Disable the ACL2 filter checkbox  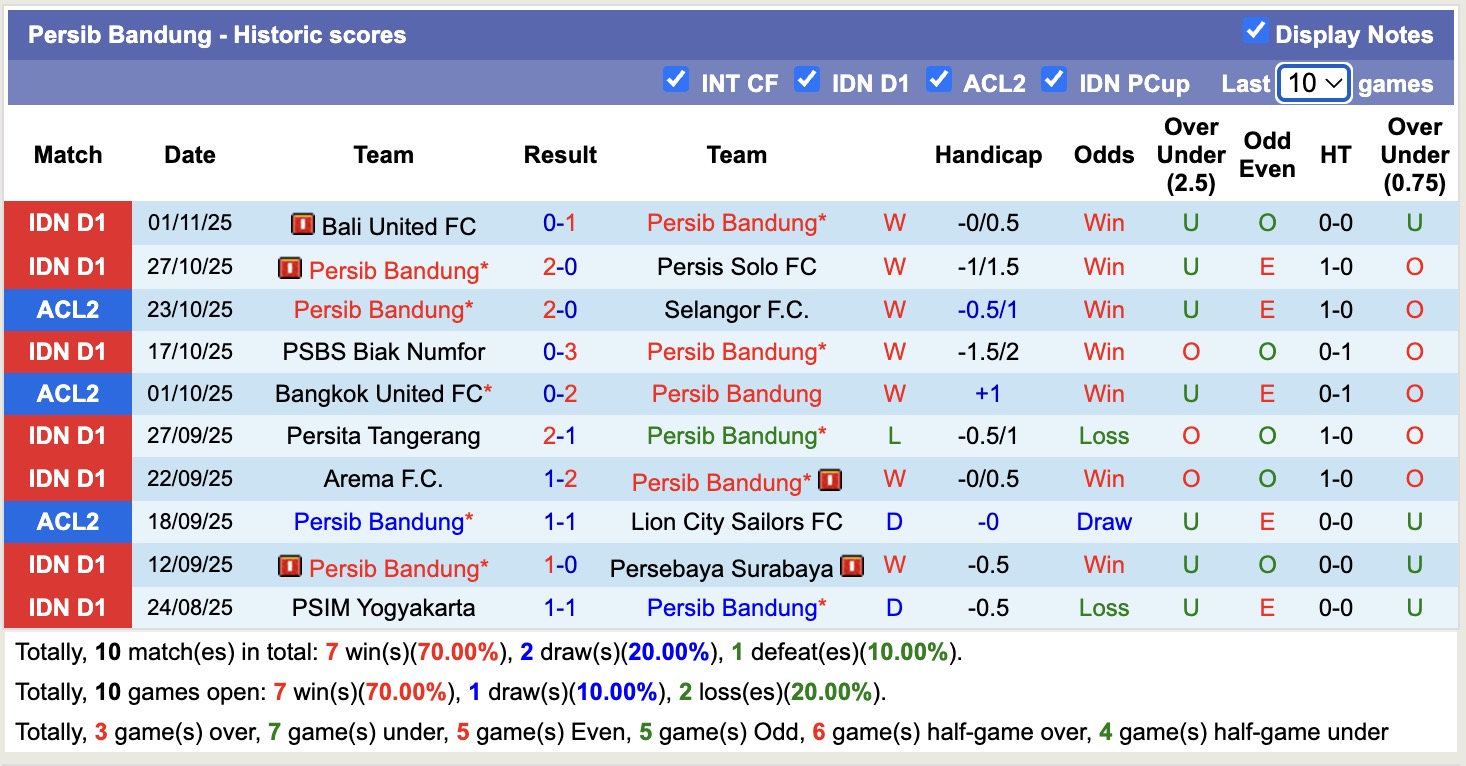pos(939,79)
